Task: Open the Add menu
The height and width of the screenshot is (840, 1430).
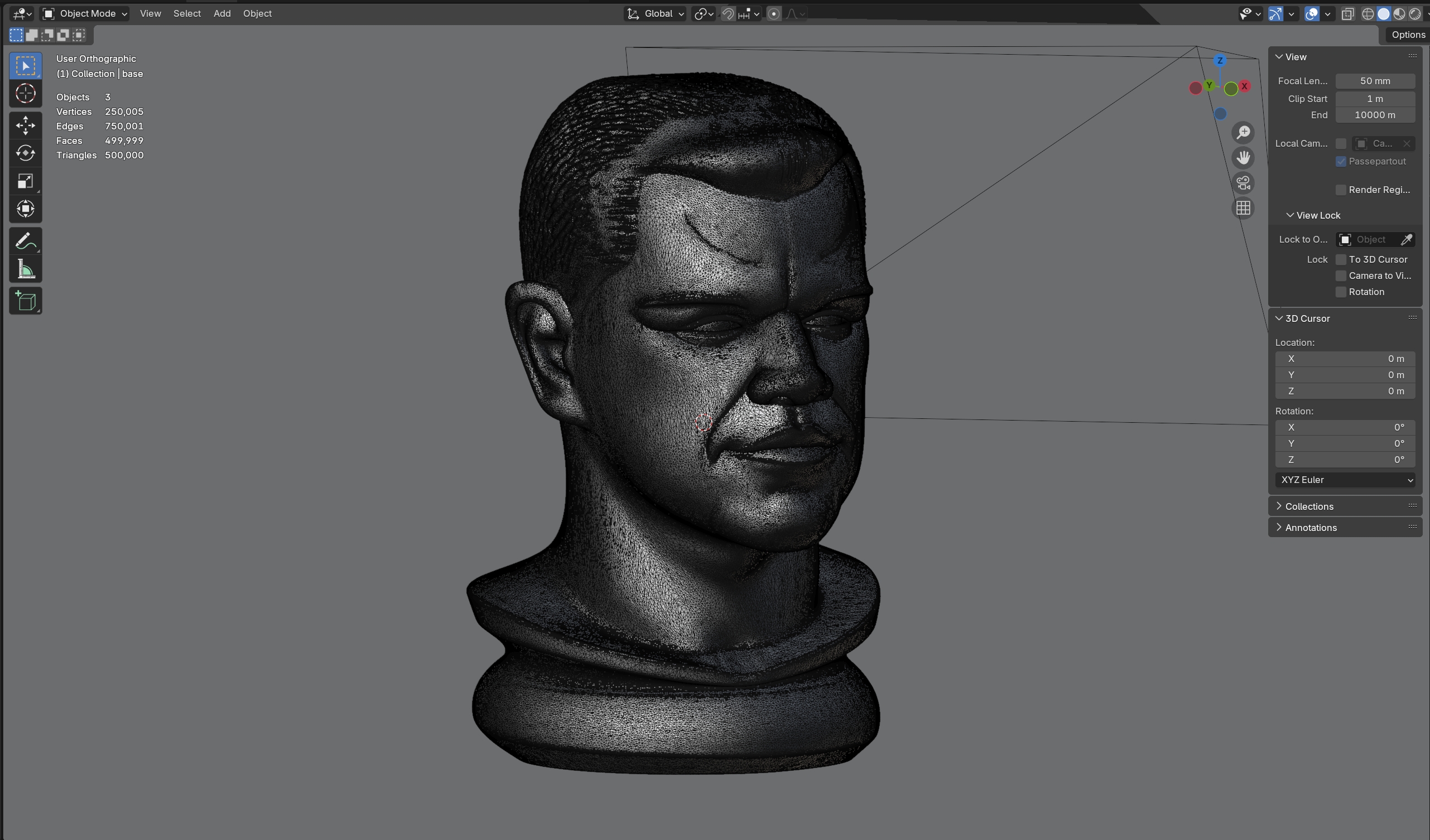Action: pos(222,13)
